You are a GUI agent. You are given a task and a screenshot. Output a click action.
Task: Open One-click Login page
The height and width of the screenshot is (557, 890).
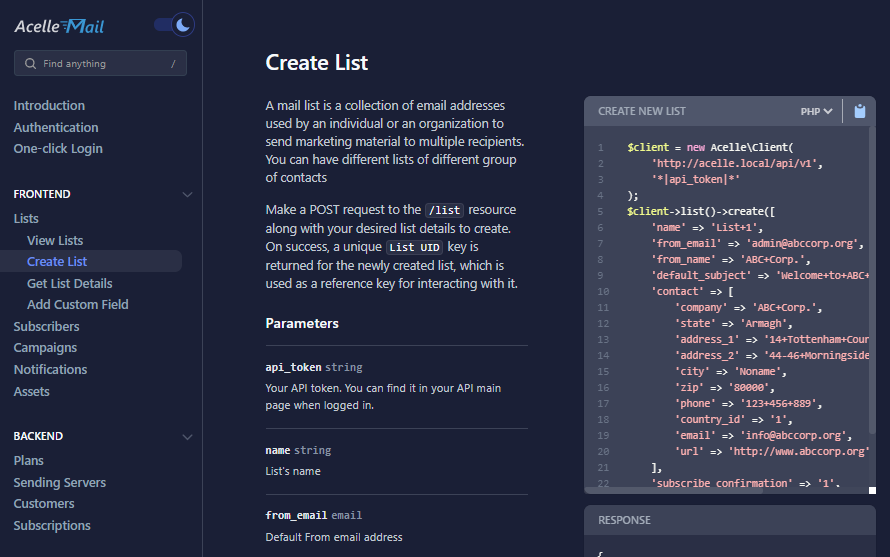pyautogui.click(x=58, y=149)
